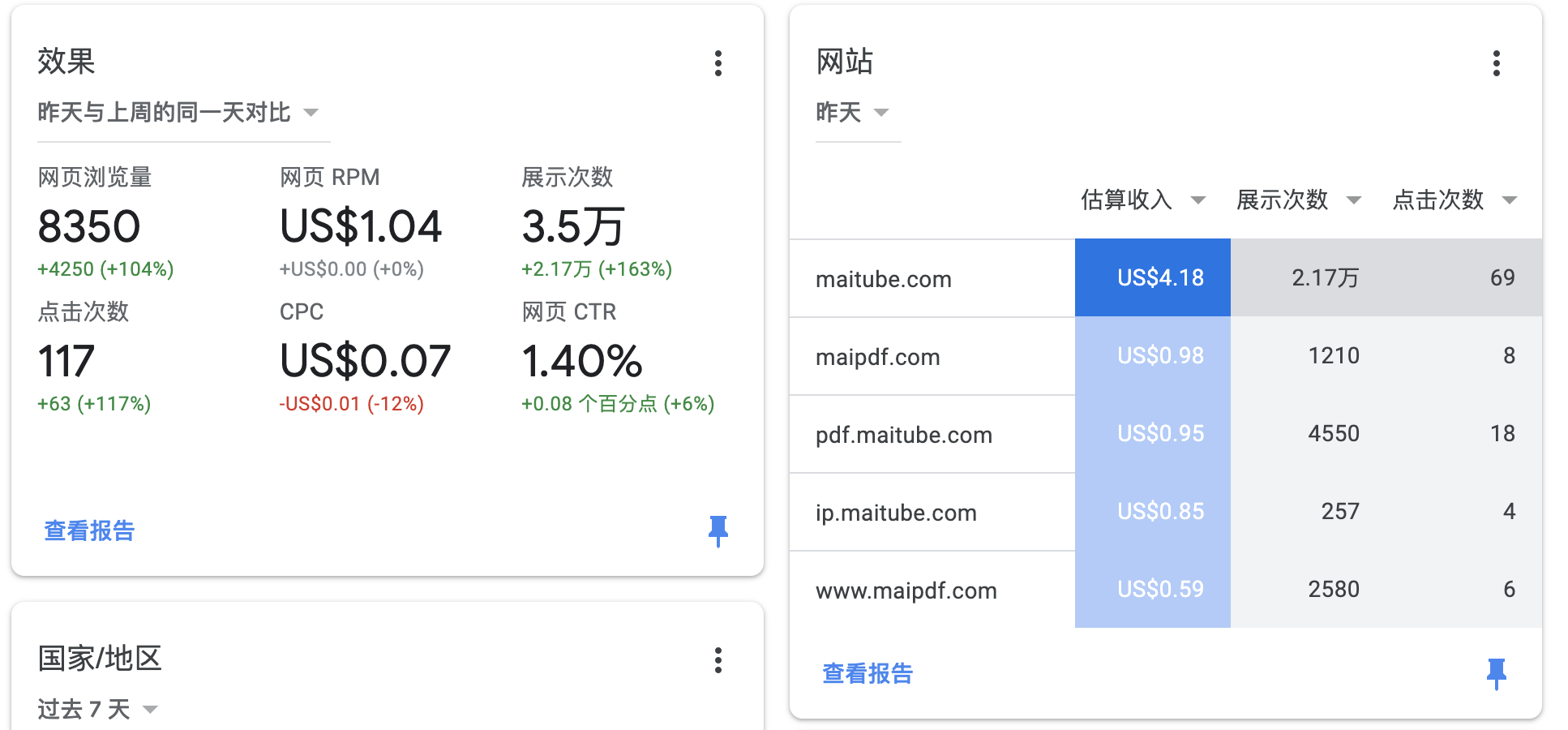Click the 1.40% page CTR value
Image resolution: width=1568 pixels, height=730 pixels.
pyautogui.click(x=582, y=361)
